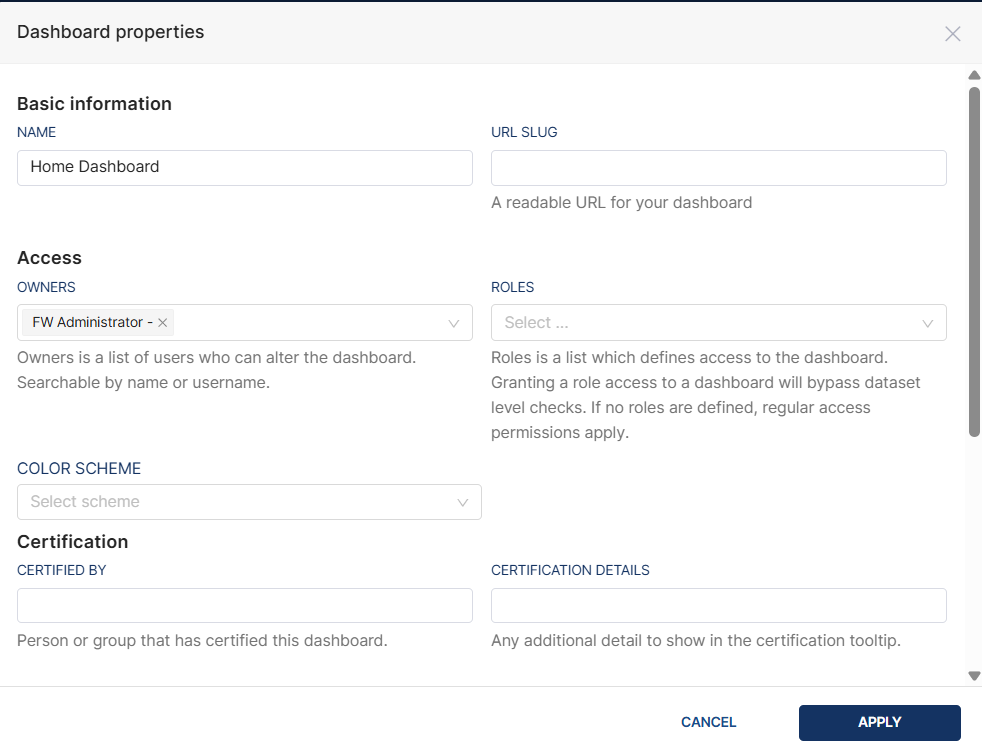
Task: Click the vertical scrollbar thumb
Action: 974,260
